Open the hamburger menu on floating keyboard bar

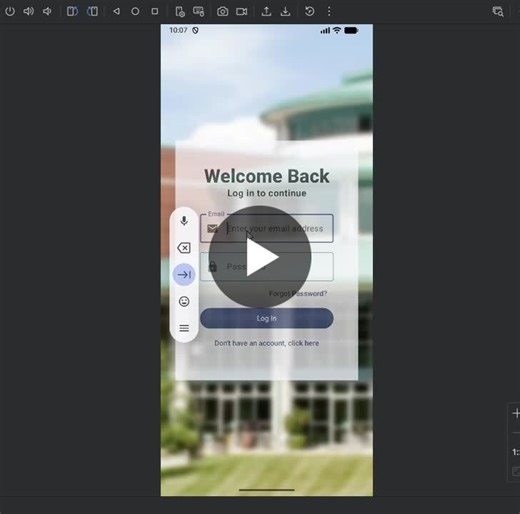(184, 328)
